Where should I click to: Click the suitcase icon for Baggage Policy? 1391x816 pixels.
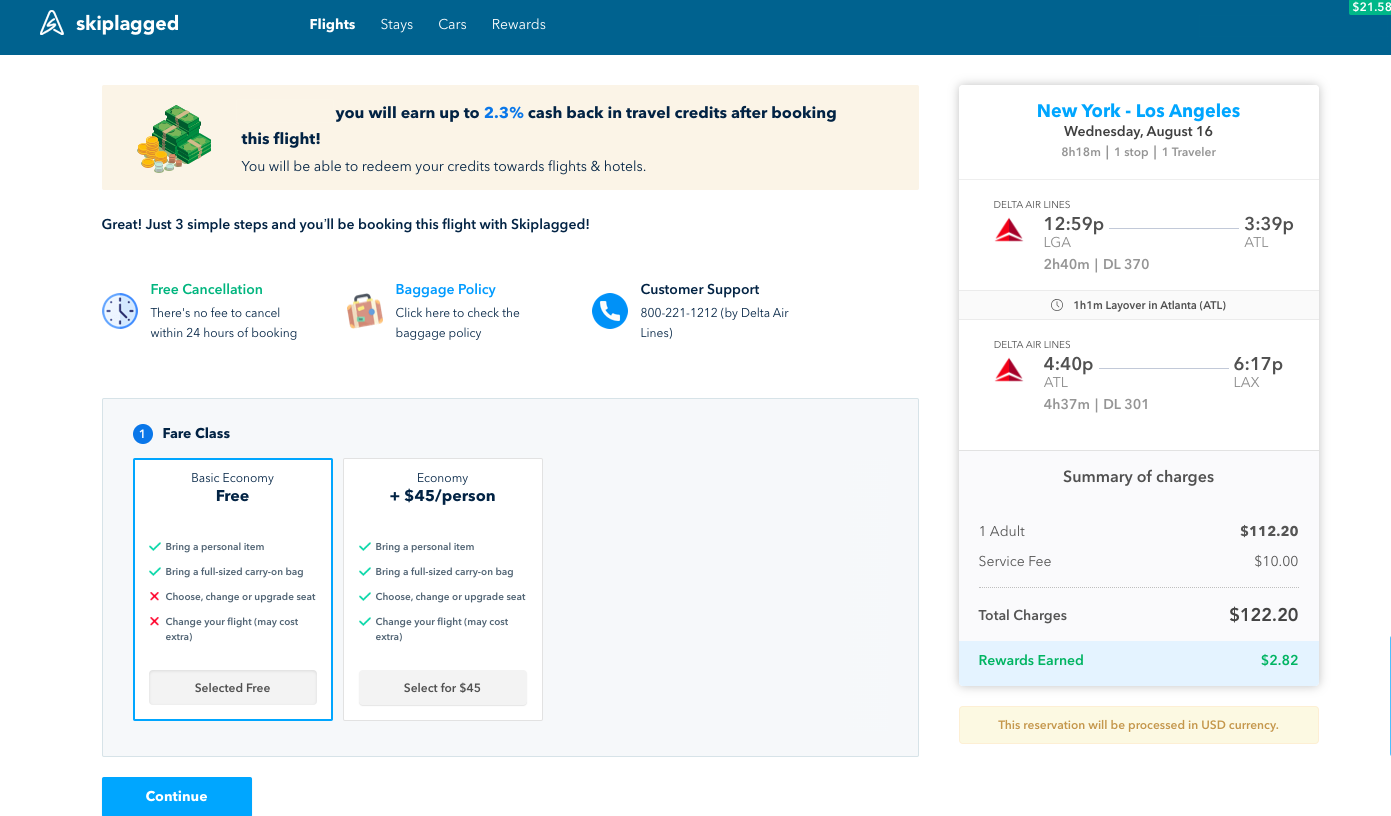[x=364, y=312]
